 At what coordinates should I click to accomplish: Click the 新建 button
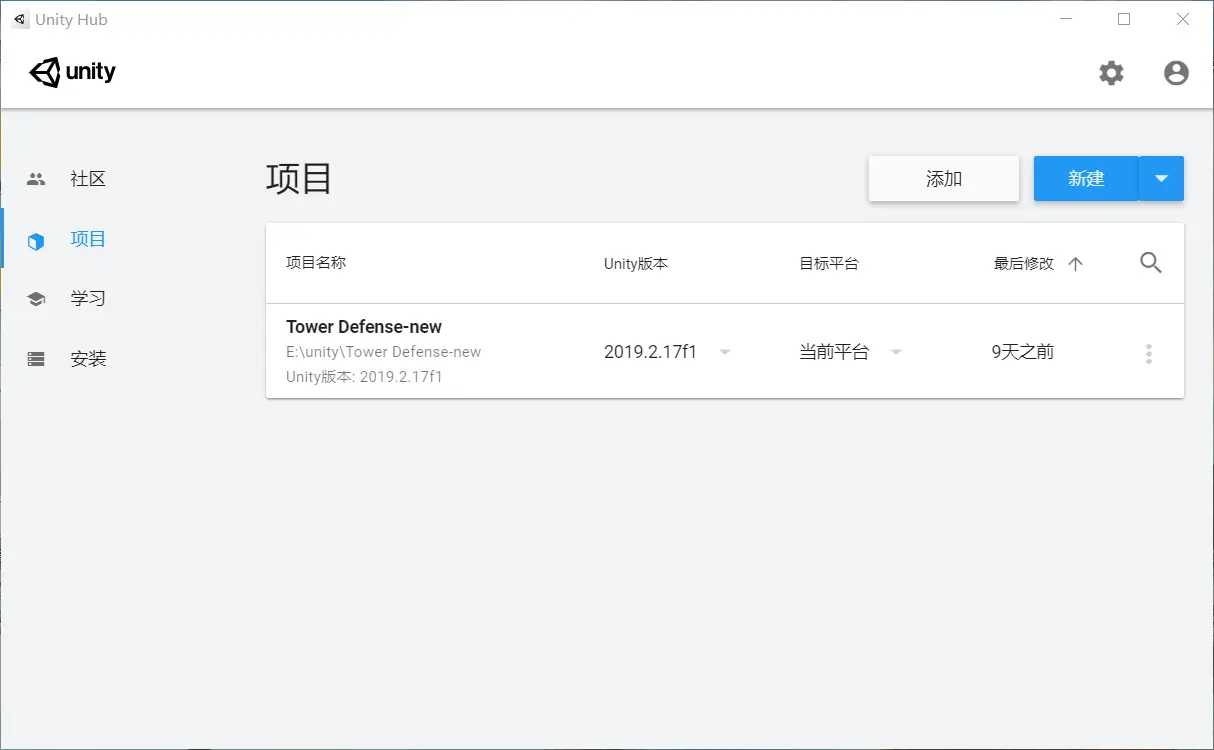1086,178
